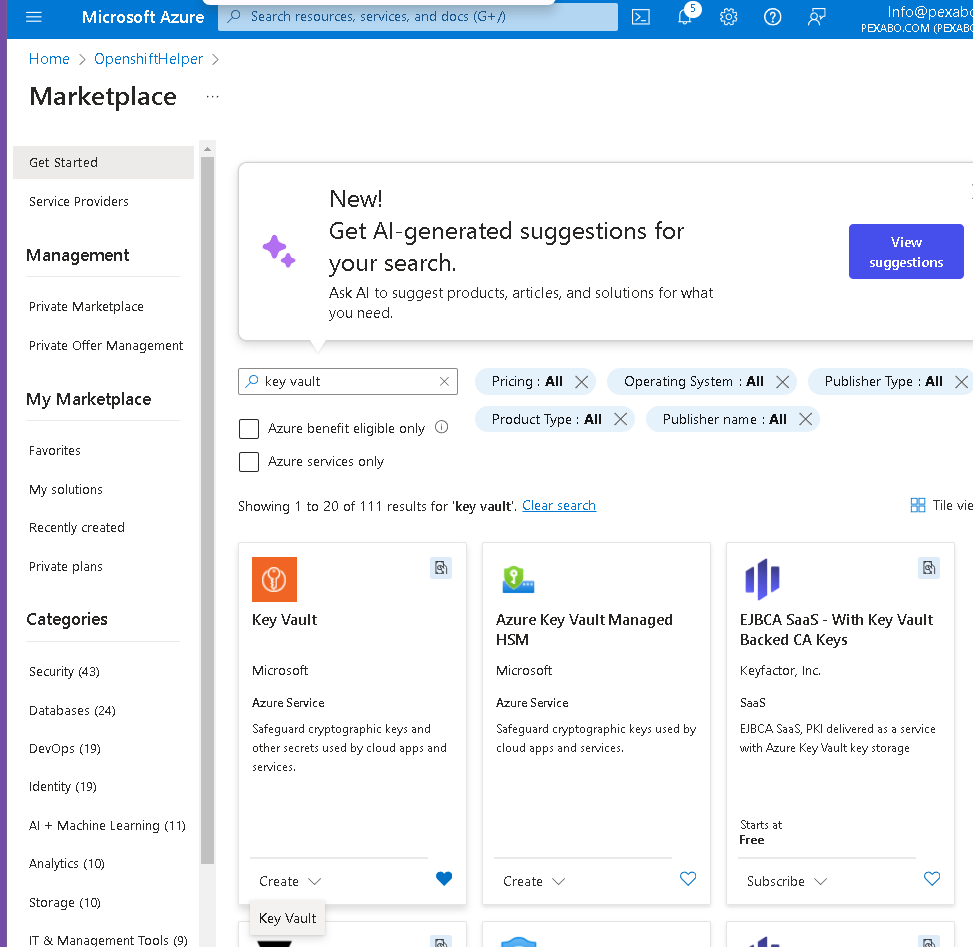Image resolution: width=973 pixels, height=947 pixels.
Task: Filter by DevOps (19) category
Action: tap(65, 748)
